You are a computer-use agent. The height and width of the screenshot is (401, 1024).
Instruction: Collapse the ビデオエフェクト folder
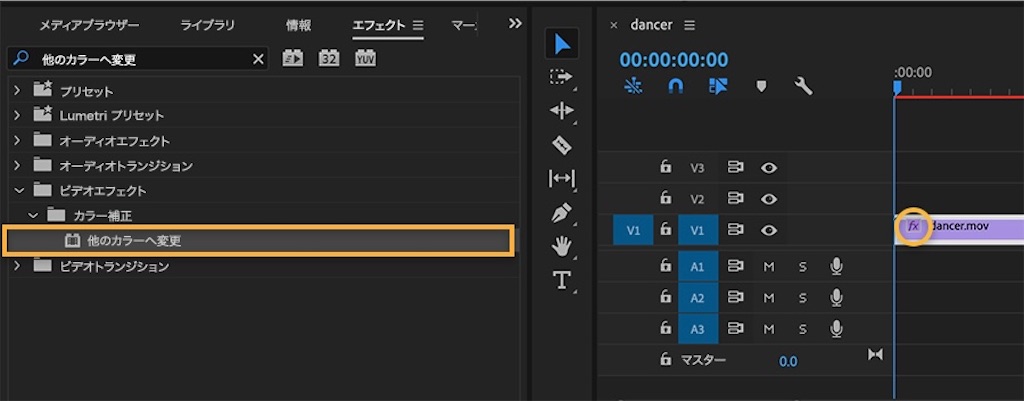pyautogui.click(x=18, y=191)
